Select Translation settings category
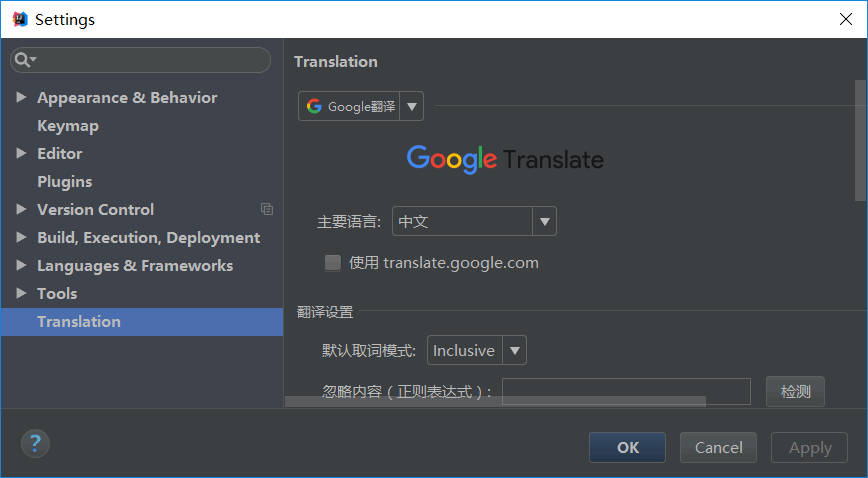Viewport: 868px width, 478px height. (x=142, y=322)
